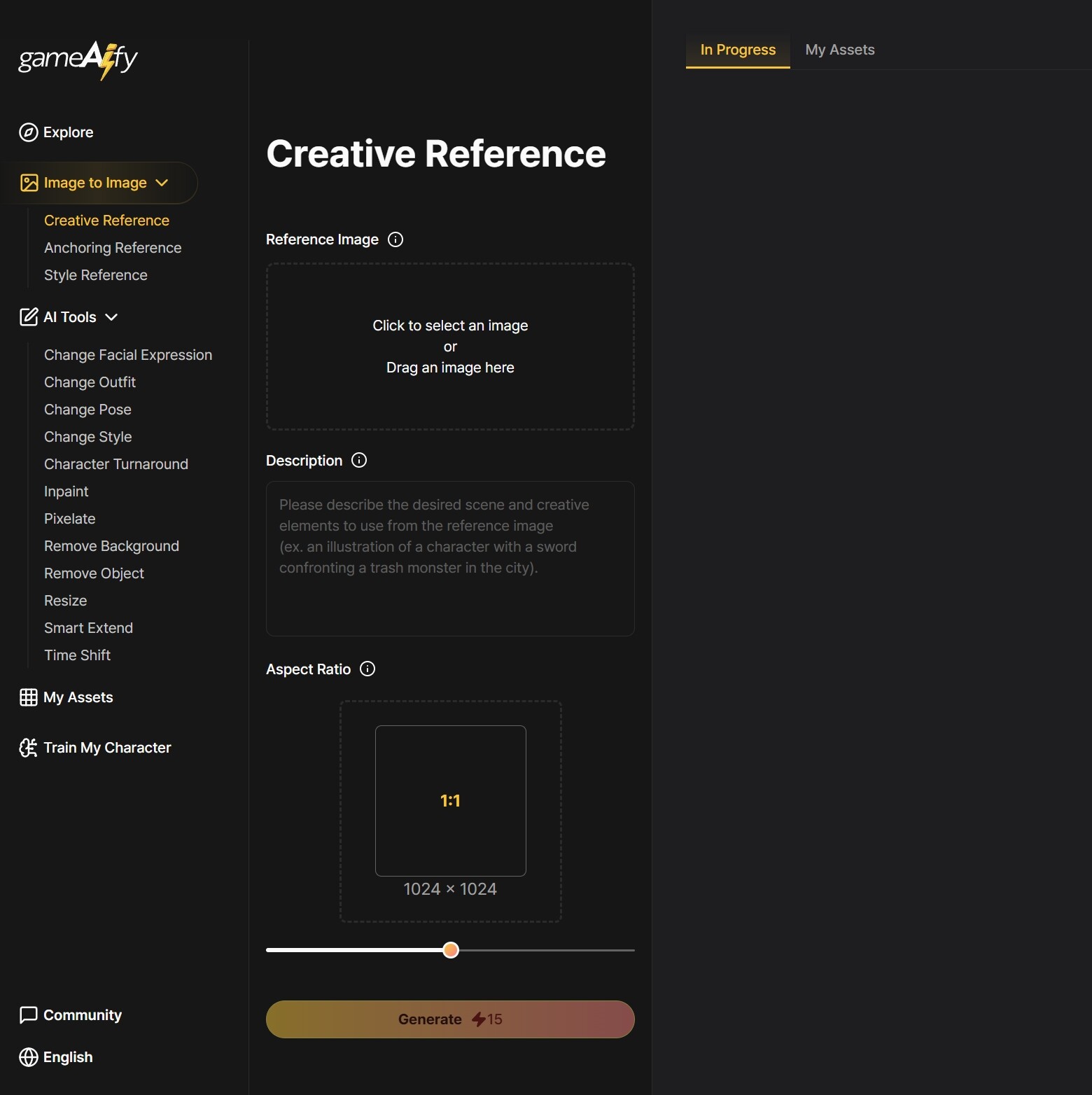Open the Remove Background tool
The height and width of the screenshot is (1095, 1092).
pyautogui.click(x=111, y=546)
